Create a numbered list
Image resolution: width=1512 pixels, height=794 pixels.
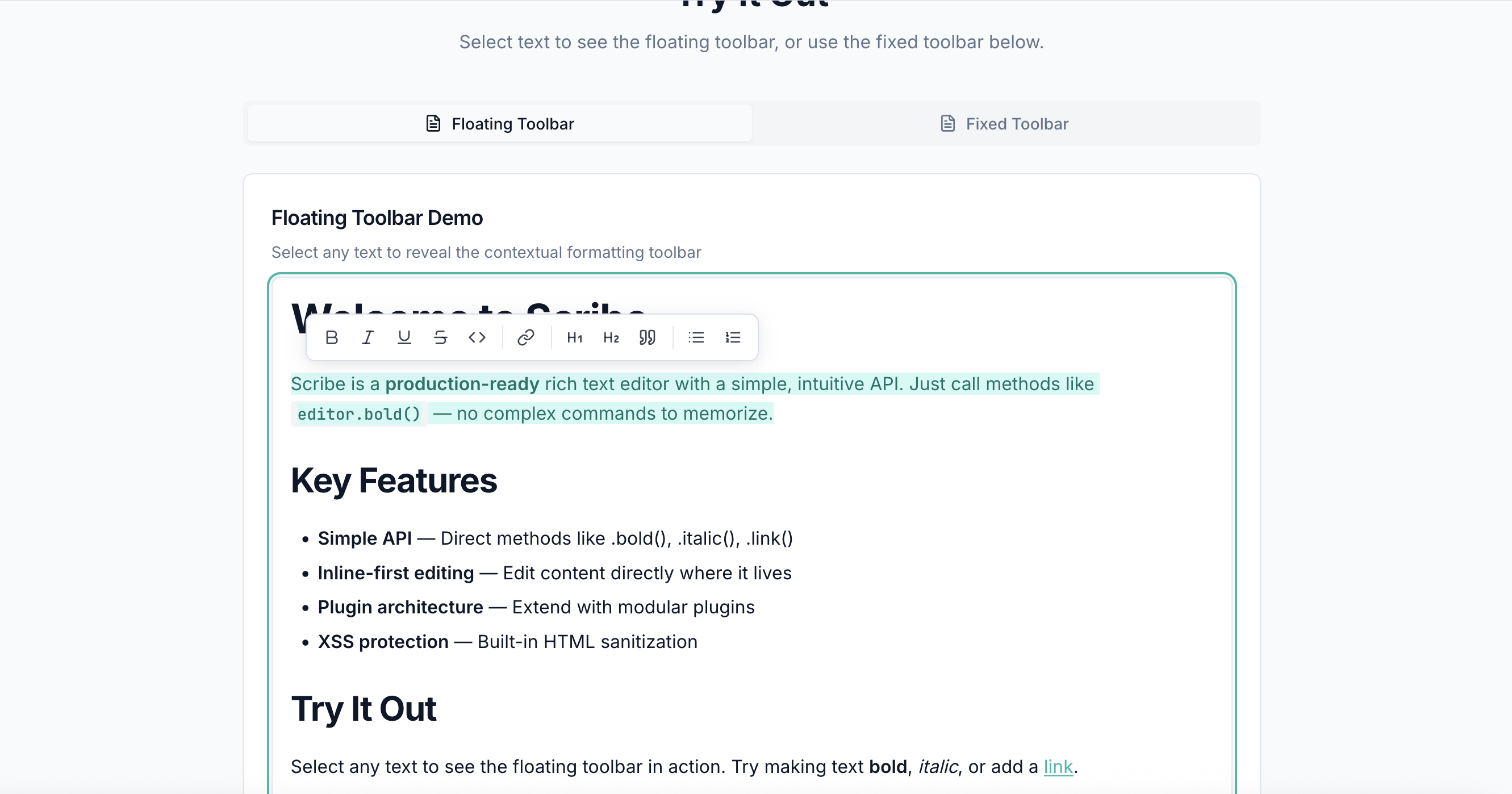733,337
